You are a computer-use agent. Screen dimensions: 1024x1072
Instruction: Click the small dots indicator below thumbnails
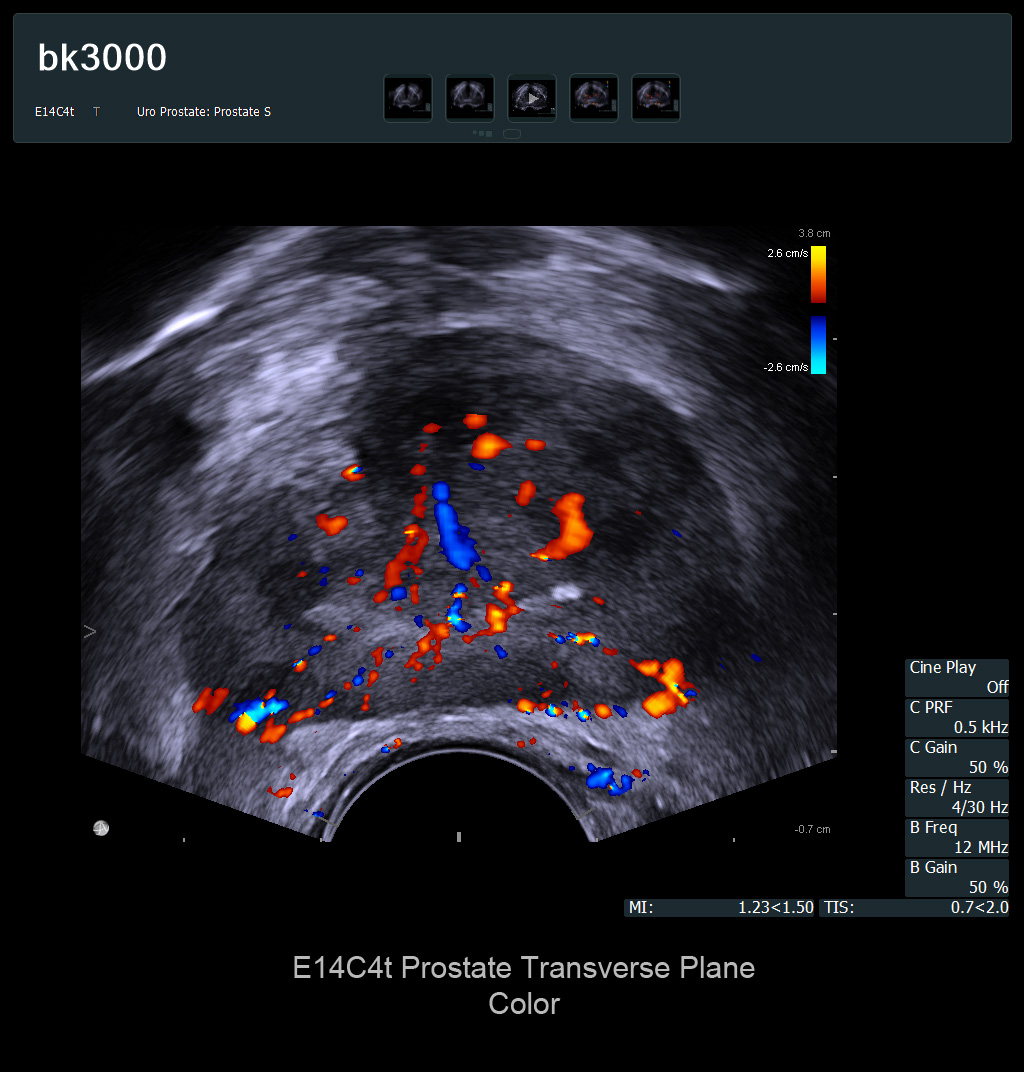coord(482,133)
